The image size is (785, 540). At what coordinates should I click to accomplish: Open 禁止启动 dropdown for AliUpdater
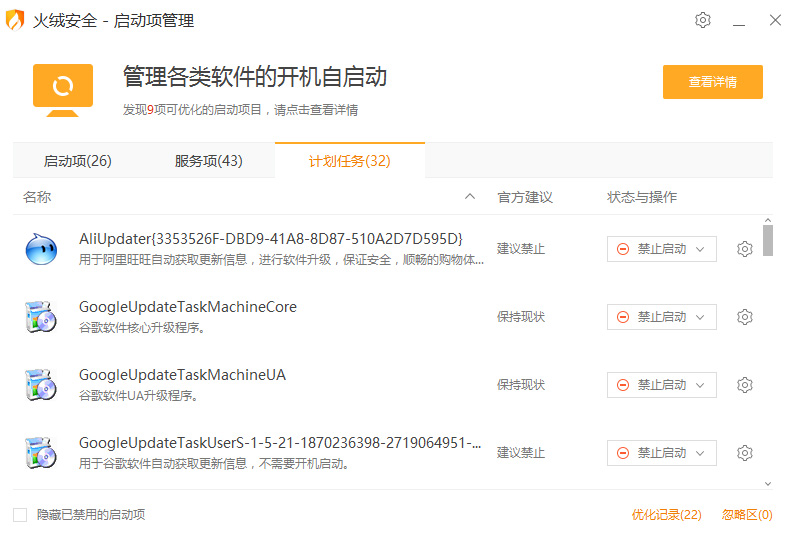(x=662, y=249)
